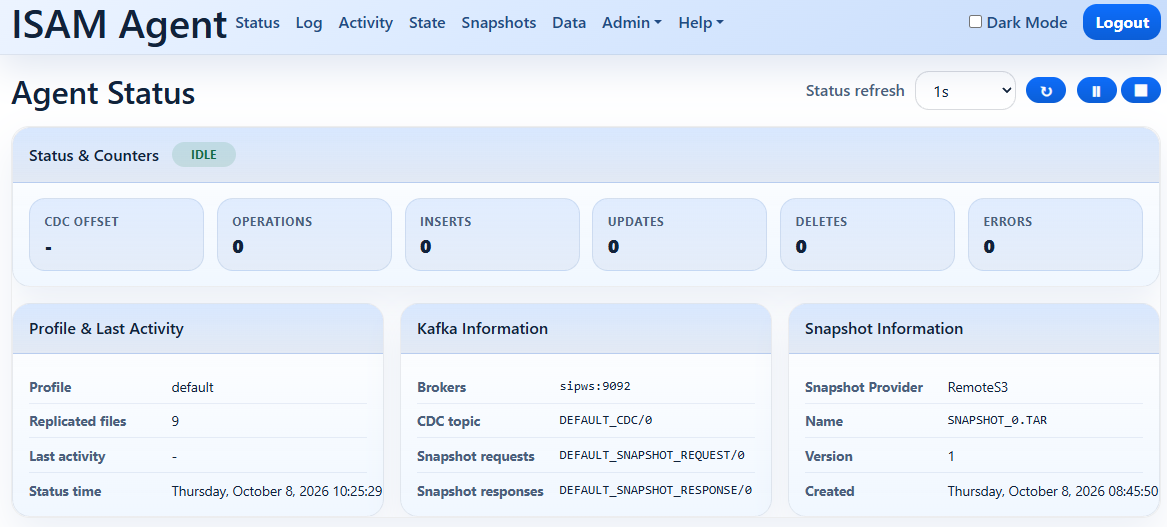Click the profile value 'default'
The height and width of the screenshot is (527, 1167).
(193, 387)
